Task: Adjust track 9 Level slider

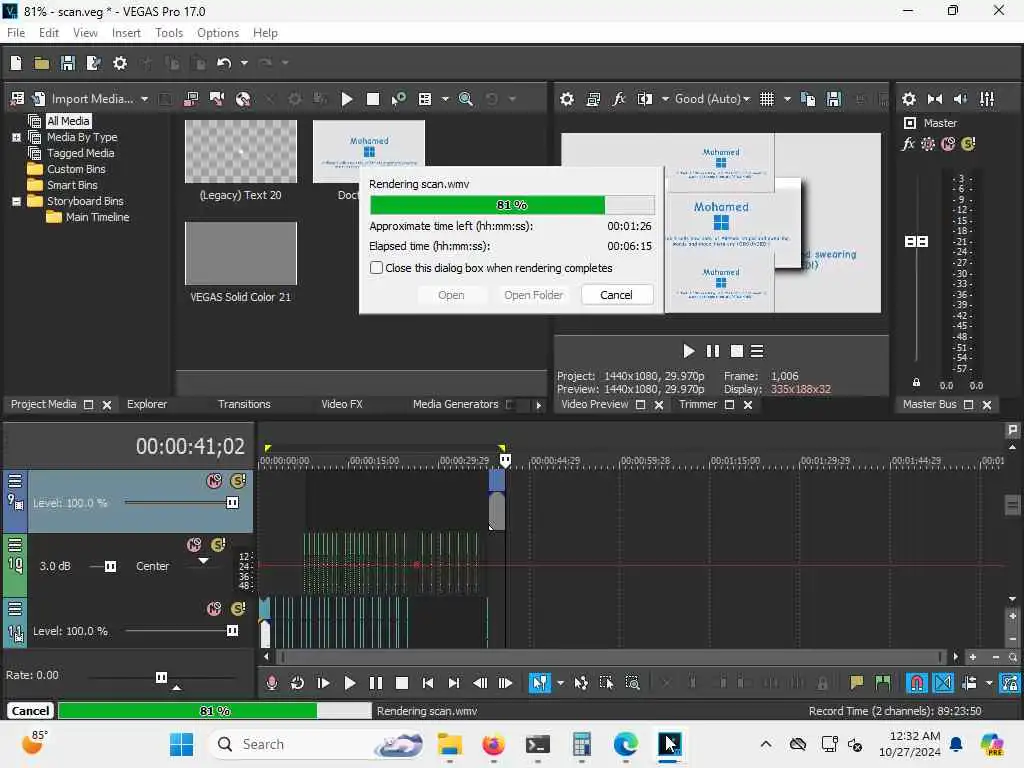Action: tap(232, 503)
